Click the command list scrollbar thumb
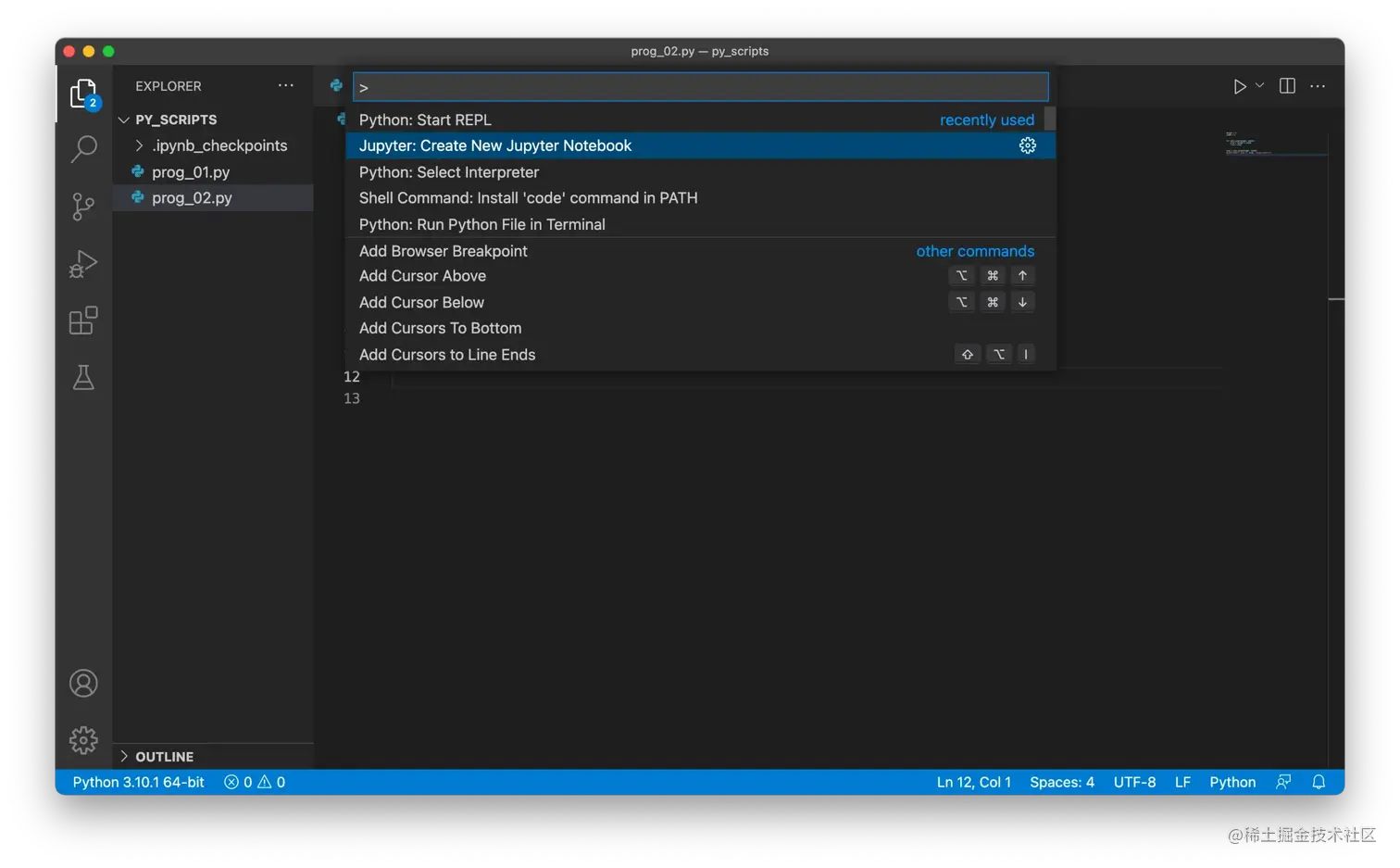1400x868 pixels. (x=1049, y=119)
